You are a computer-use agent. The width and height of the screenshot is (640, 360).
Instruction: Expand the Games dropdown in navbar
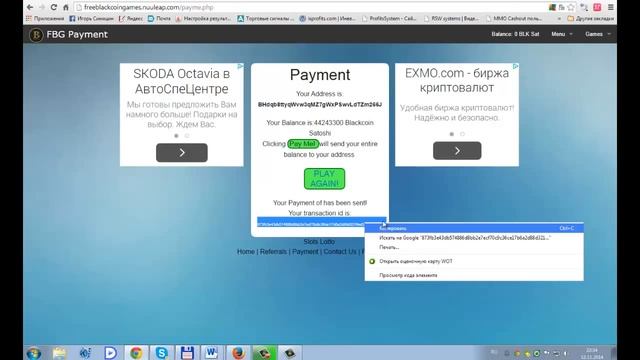tap(598, 34)
